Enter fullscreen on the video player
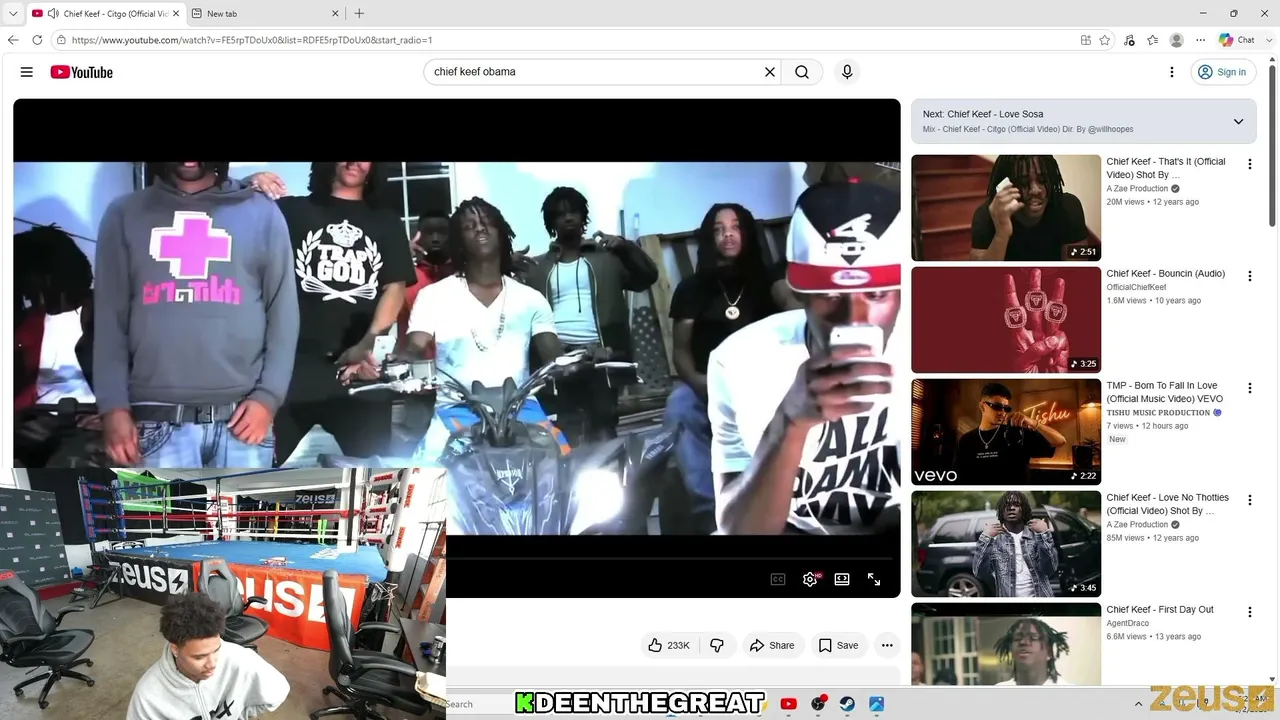The width and height of the screenshot is (1280, 720). (874, 579)
